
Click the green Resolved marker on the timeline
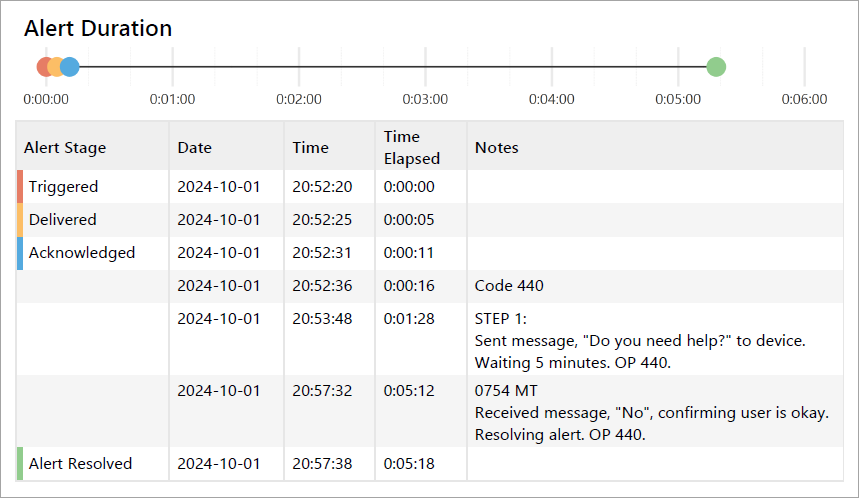(715, 67)
